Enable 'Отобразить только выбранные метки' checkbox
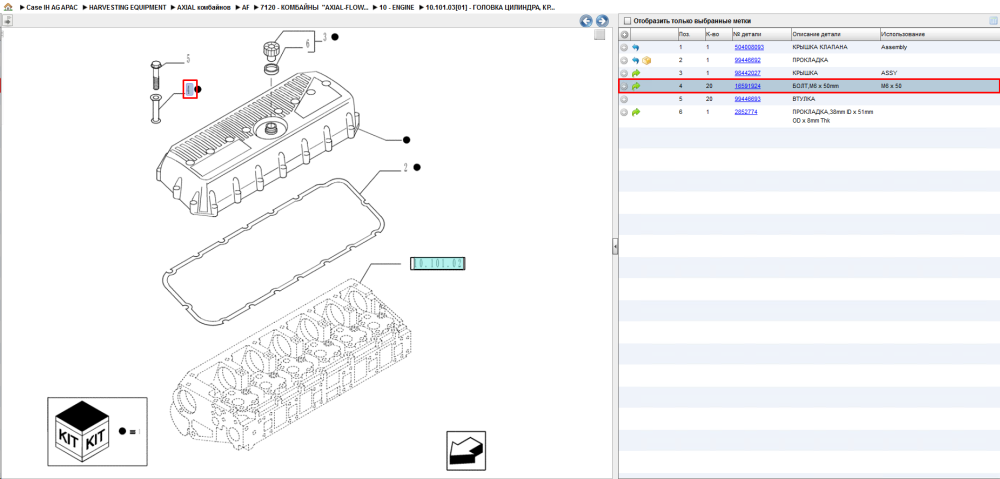Viewport: 1000px width, 479px height. point(628,20)
